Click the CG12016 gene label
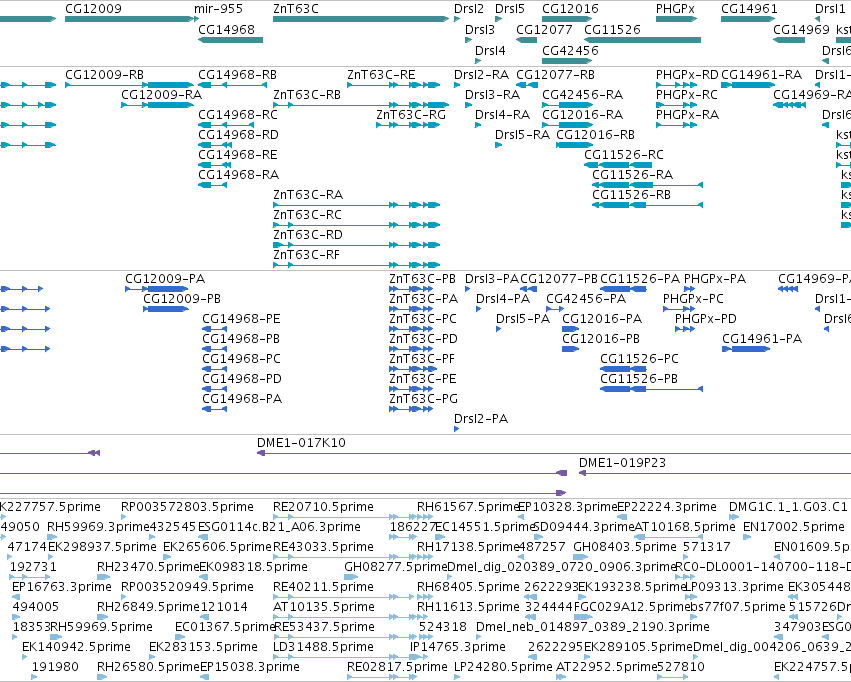Screen dimensions: 851x682 click(570, 9)
